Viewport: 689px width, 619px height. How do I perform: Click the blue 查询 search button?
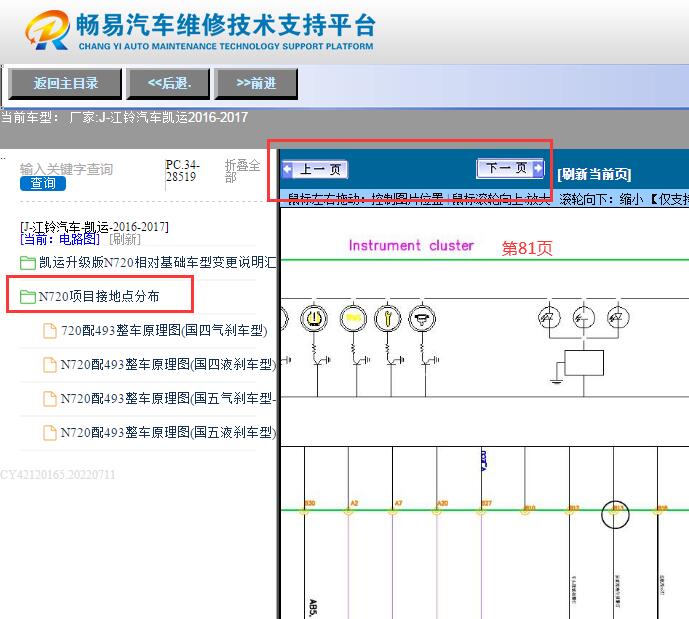point(43,183)
